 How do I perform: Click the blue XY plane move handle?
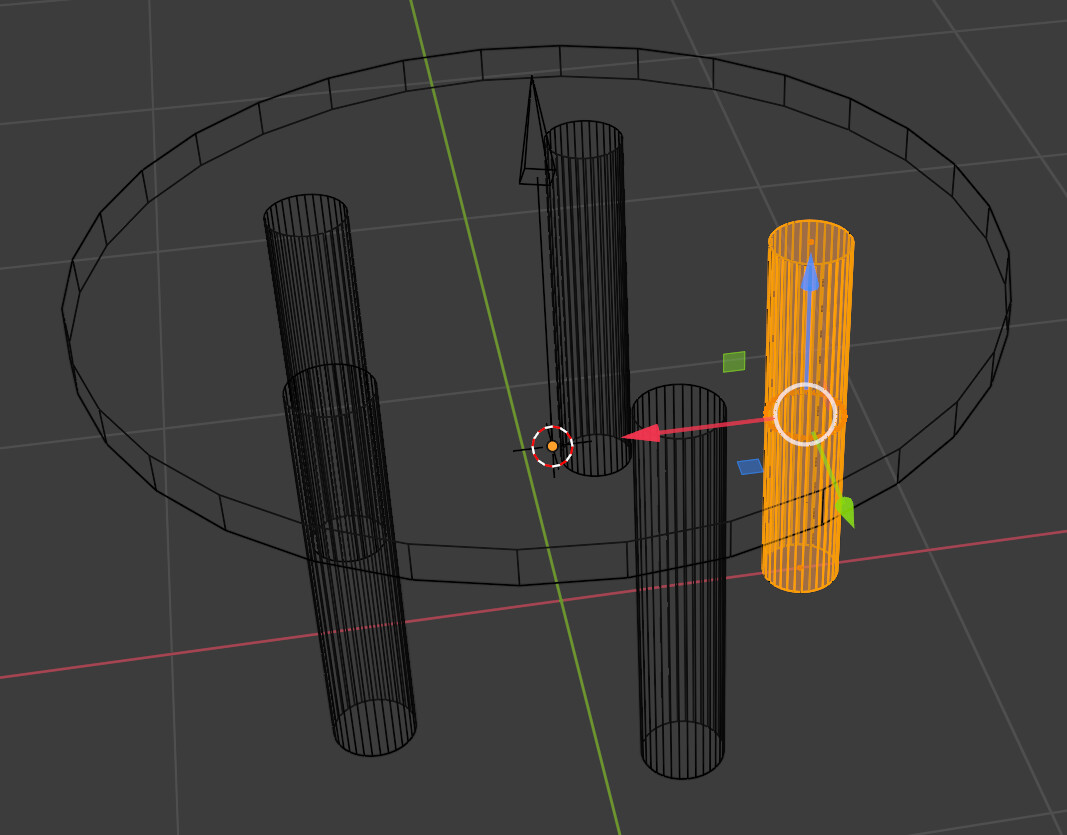point(750,467)
